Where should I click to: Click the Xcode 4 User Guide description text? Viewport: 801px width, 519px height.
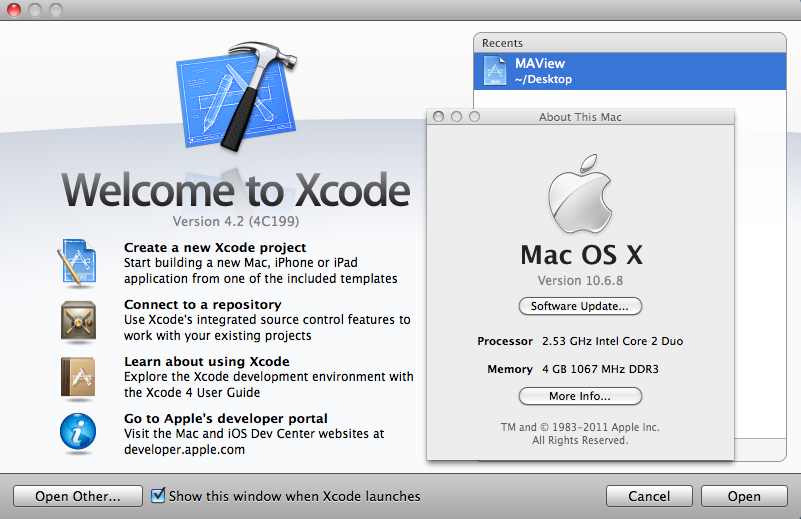click(268, 384)
